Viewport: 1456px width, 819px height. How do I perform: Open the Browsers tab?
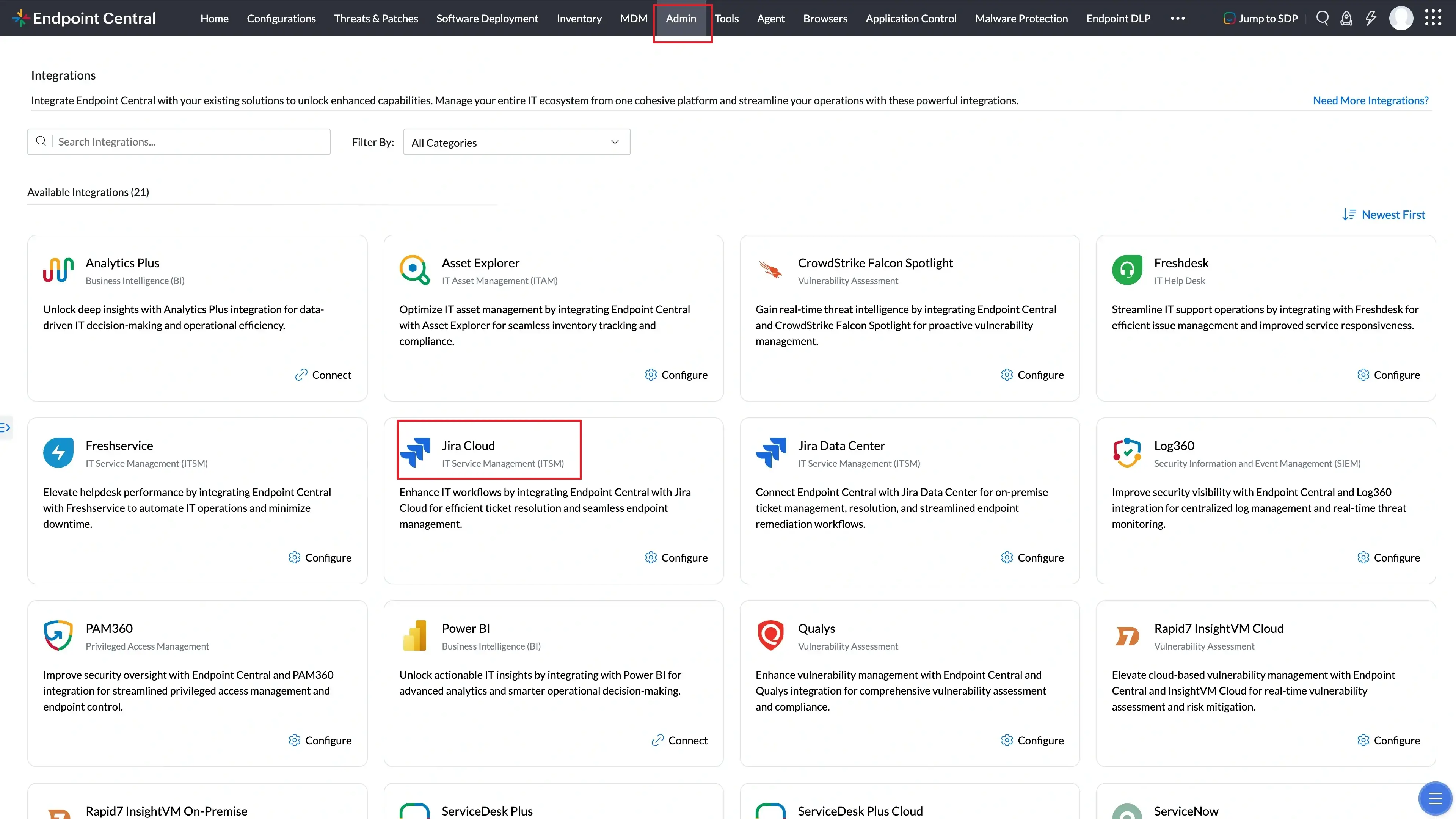tap(825, 18)
